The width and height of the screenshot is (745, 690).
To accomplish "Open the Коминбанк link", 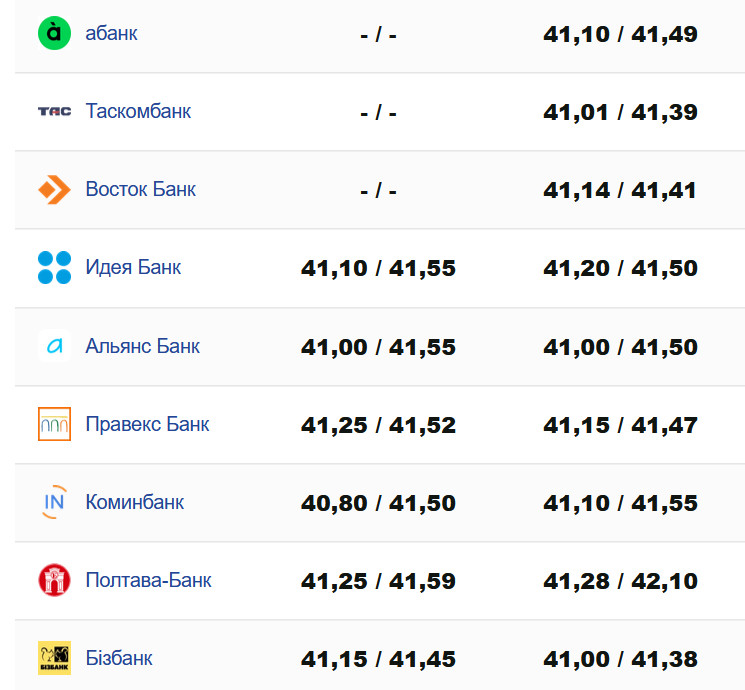I will (135, 502).
